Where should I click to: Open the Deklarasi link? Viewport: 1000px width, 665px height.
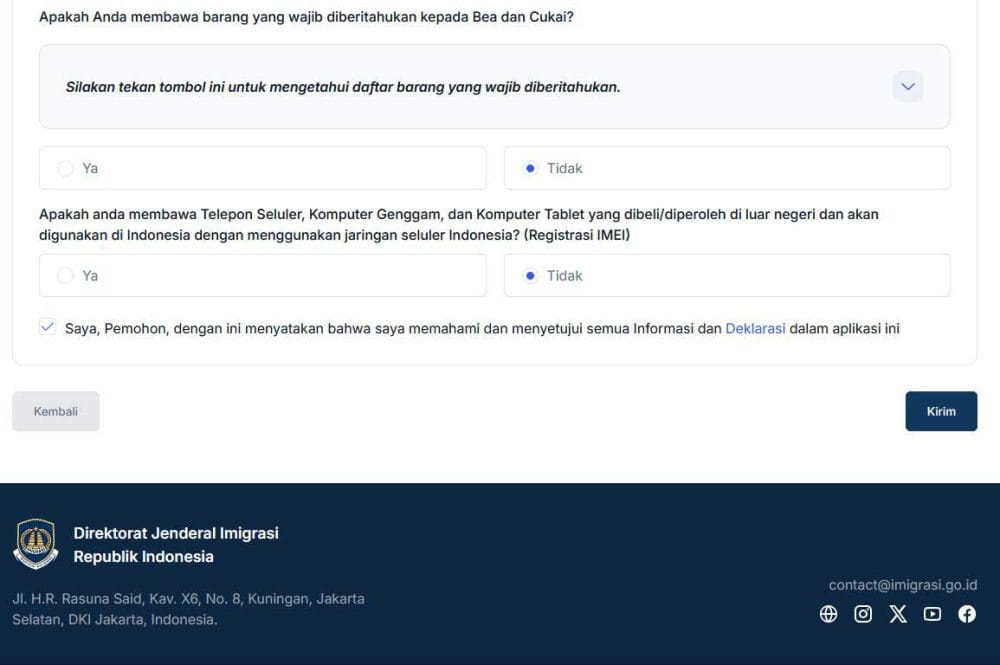(755, 328)
